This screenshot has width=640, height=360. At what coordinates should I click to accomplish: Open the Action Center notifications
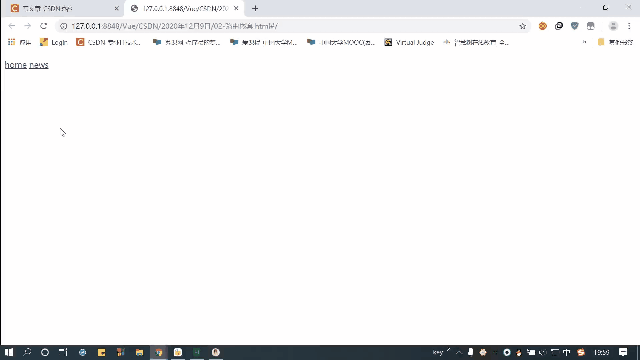coord(623,352)
